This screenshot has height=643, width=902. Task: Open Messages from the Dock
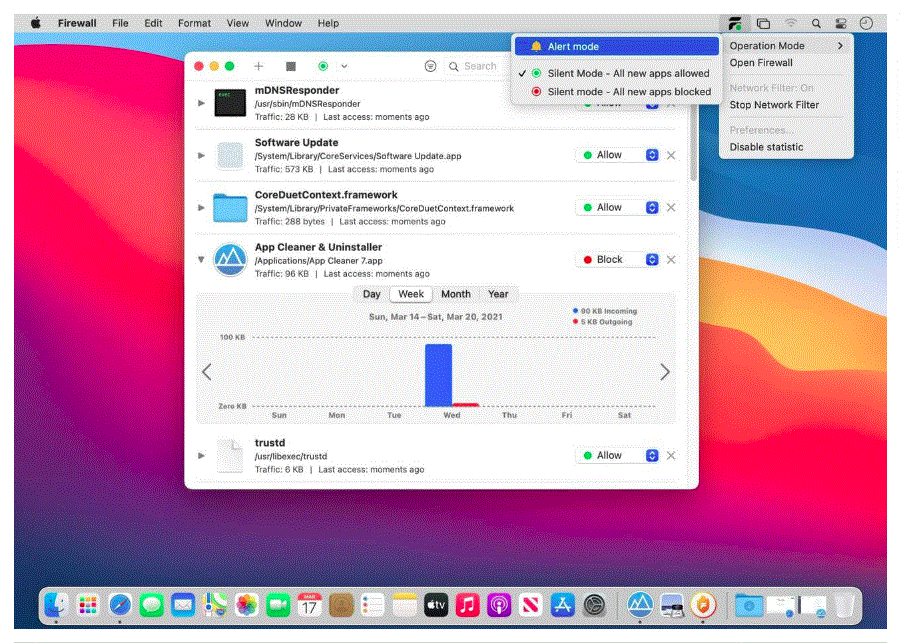coord(151,605)
